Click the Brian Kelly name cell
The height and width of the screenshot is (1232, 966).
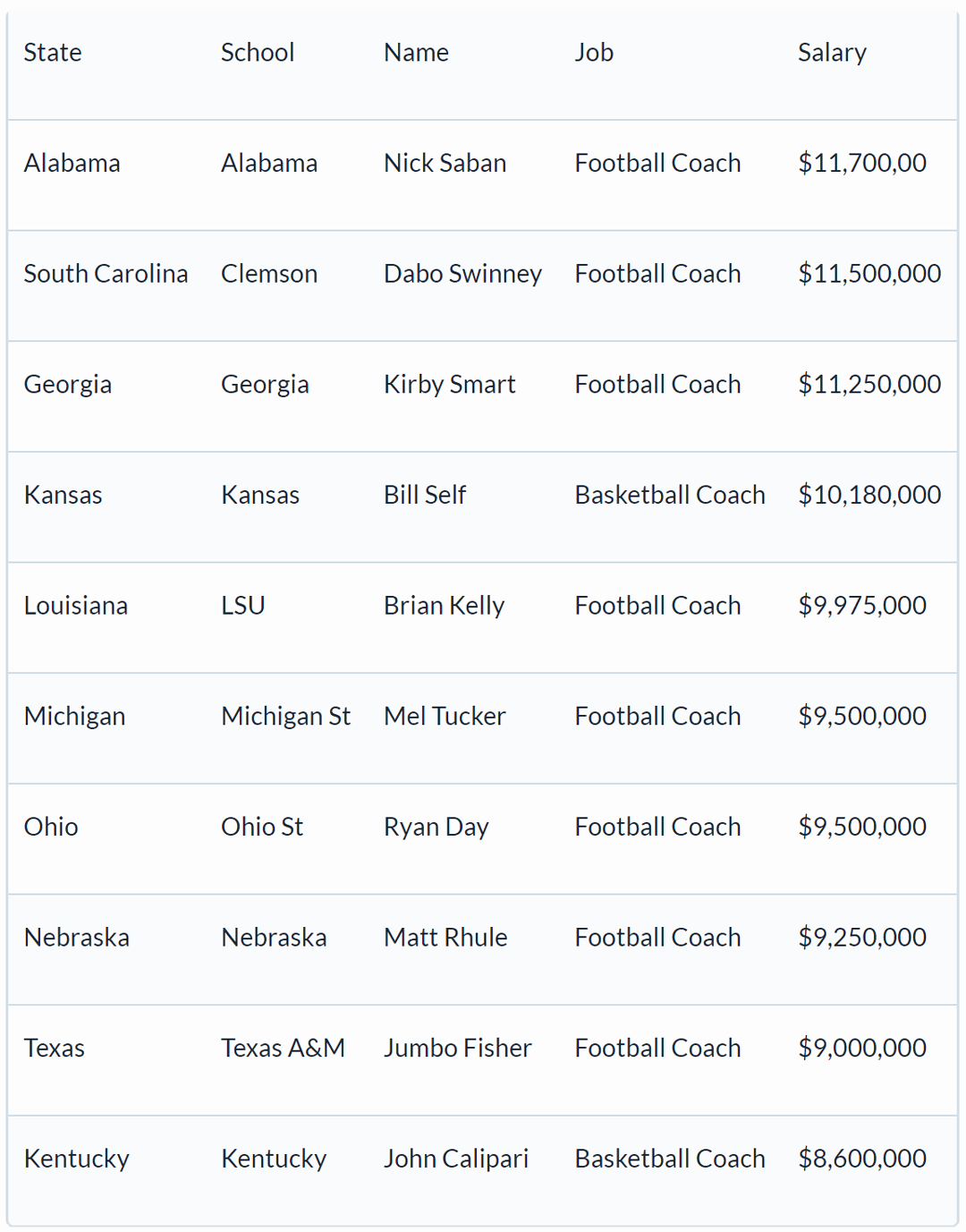pyautogui.click(x=444, y=606)
